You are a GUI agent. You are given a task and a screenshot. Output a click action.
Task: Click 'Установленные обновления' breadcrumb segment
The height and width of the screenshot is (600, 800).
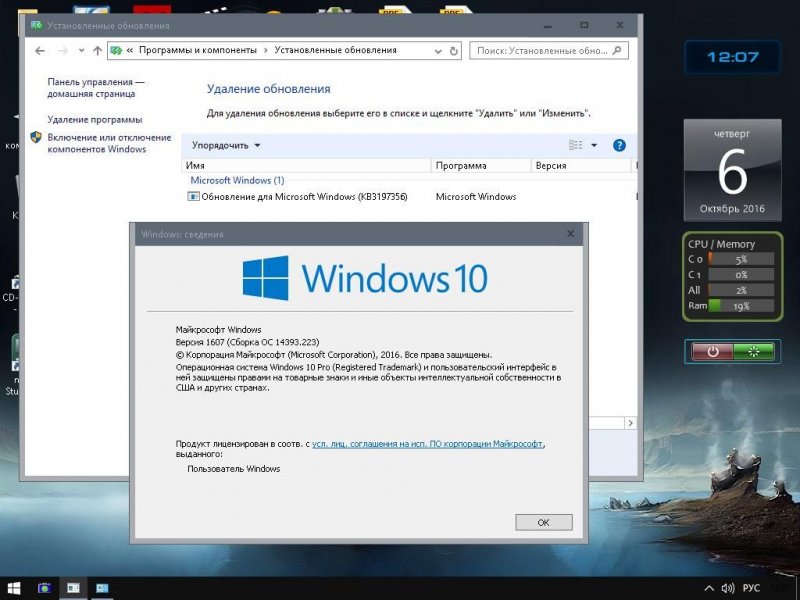335,50
